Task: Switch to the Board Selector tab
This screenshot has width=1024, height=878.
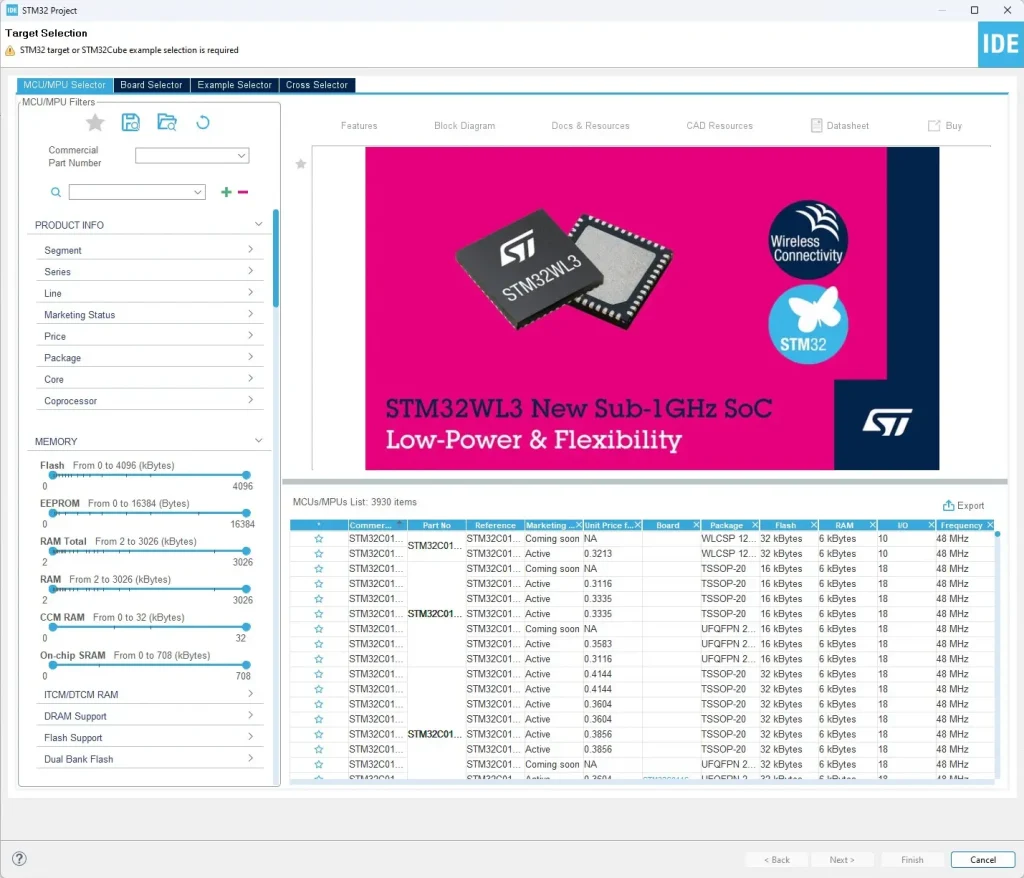Action: coord(151,85)
